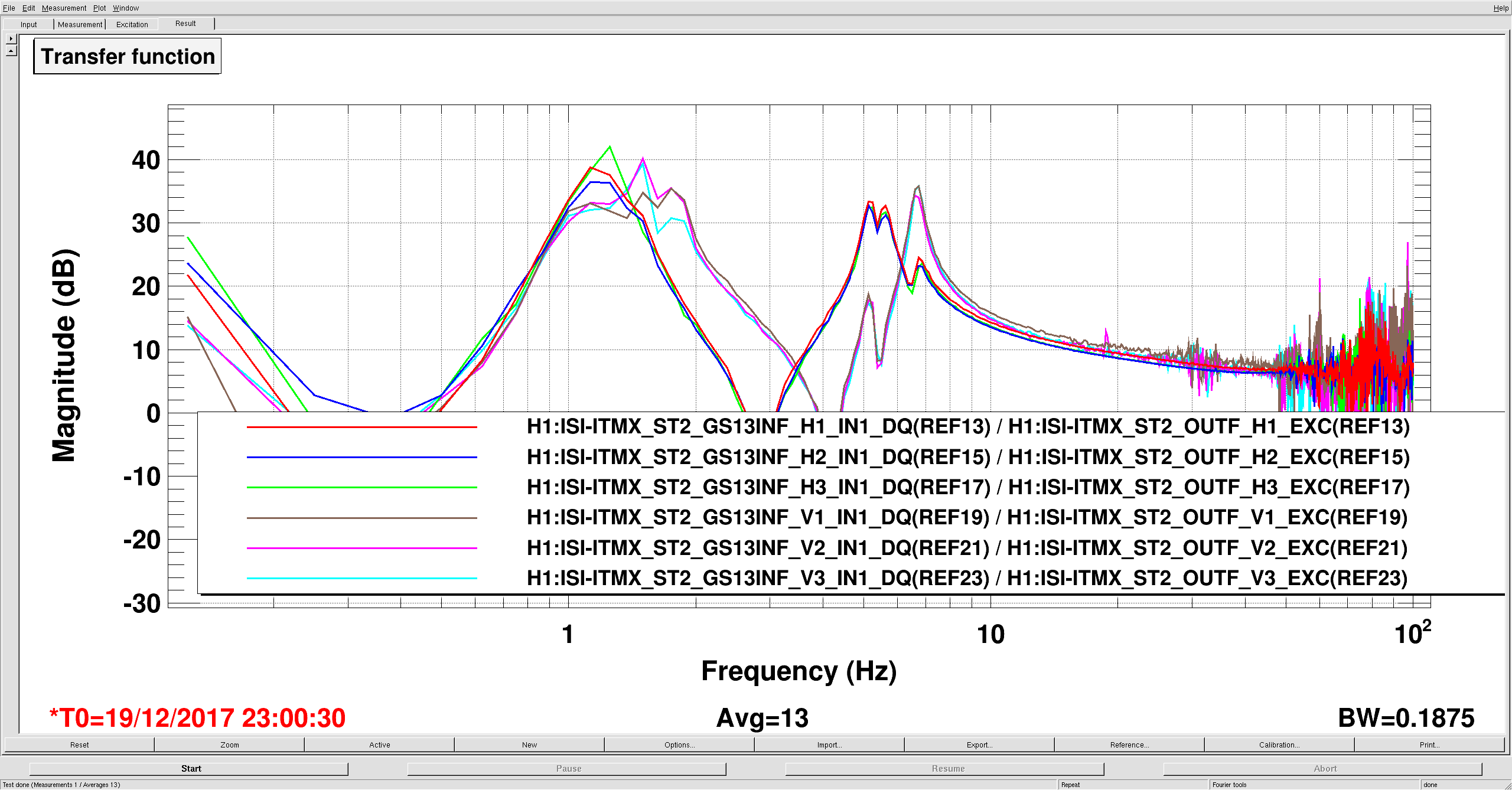Click the Export... button

pos(979,745)
